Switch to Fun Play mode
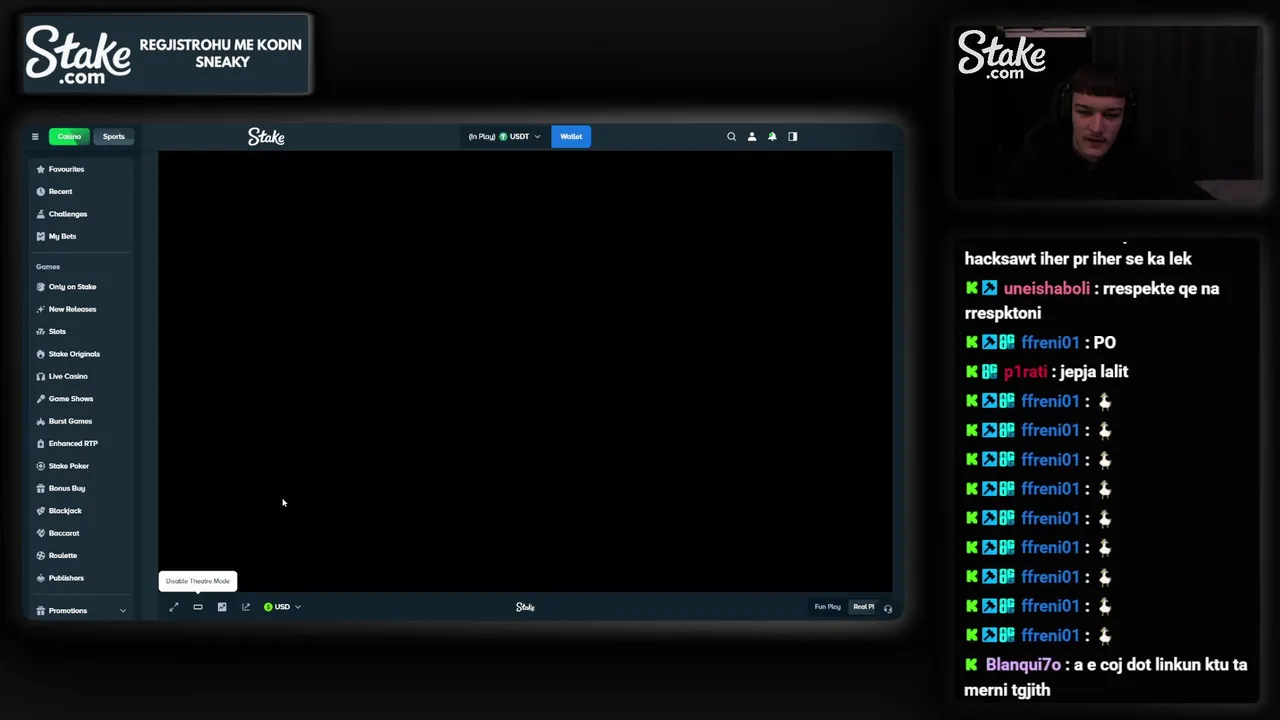The height and width of the screenshot is (720, 1280). point(827,607)
